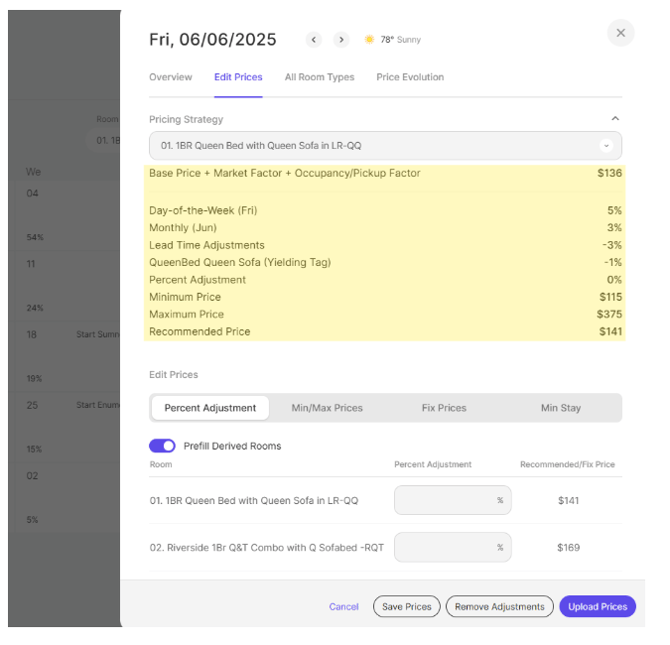Click the Upload Prices button
This screenshot has width=670, height=645.
pyautogui.click(x=597, y=607)
